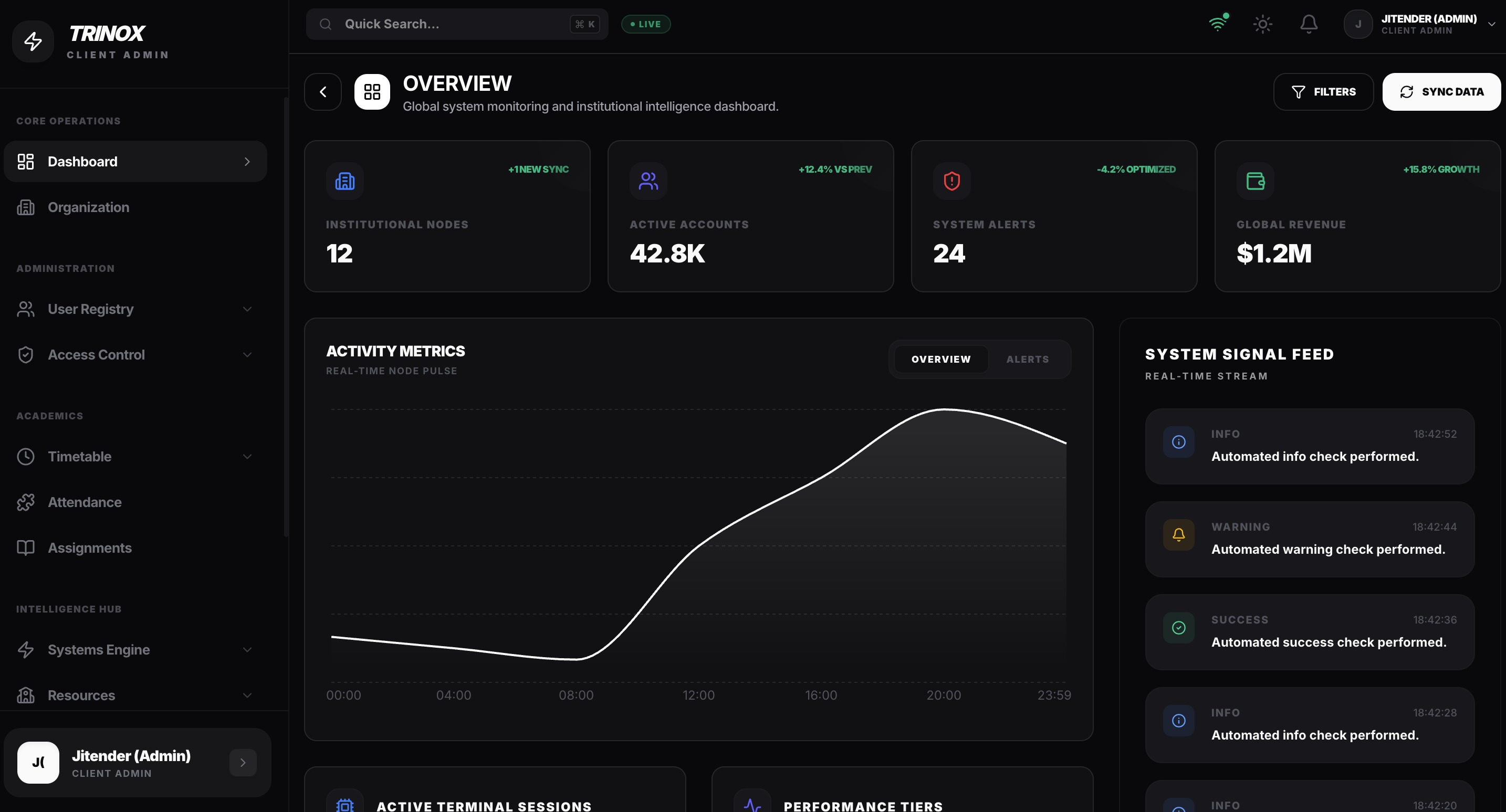1506x812 pixels.
Task: Click the Global Revenue wallet icon
Action: [x=1255, y=181]
